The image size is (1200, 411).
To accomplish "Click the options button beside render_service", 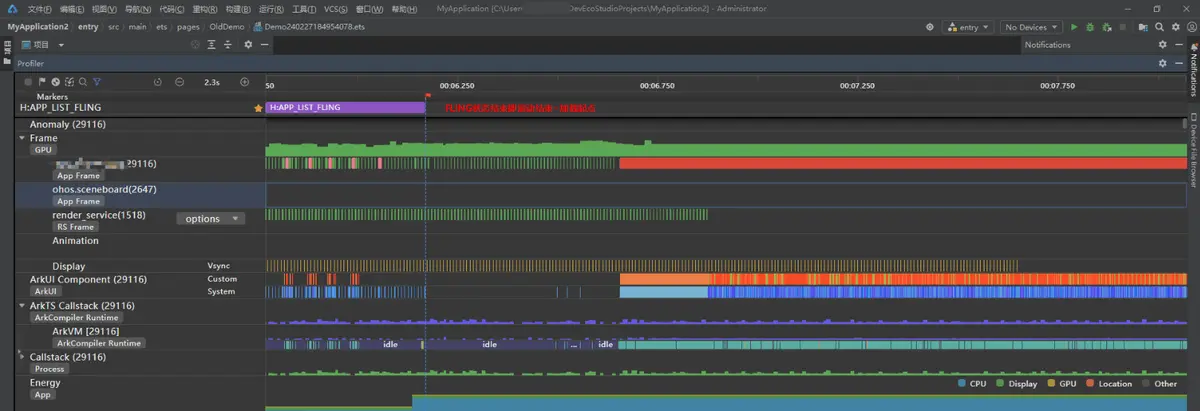I will 210,218.
